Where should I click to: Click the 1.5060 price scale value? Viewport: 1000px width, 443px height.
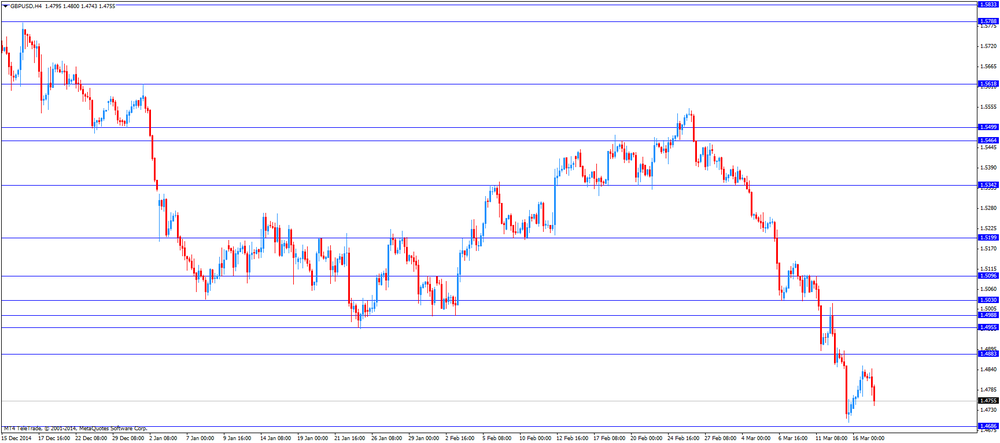coord(987,288)
